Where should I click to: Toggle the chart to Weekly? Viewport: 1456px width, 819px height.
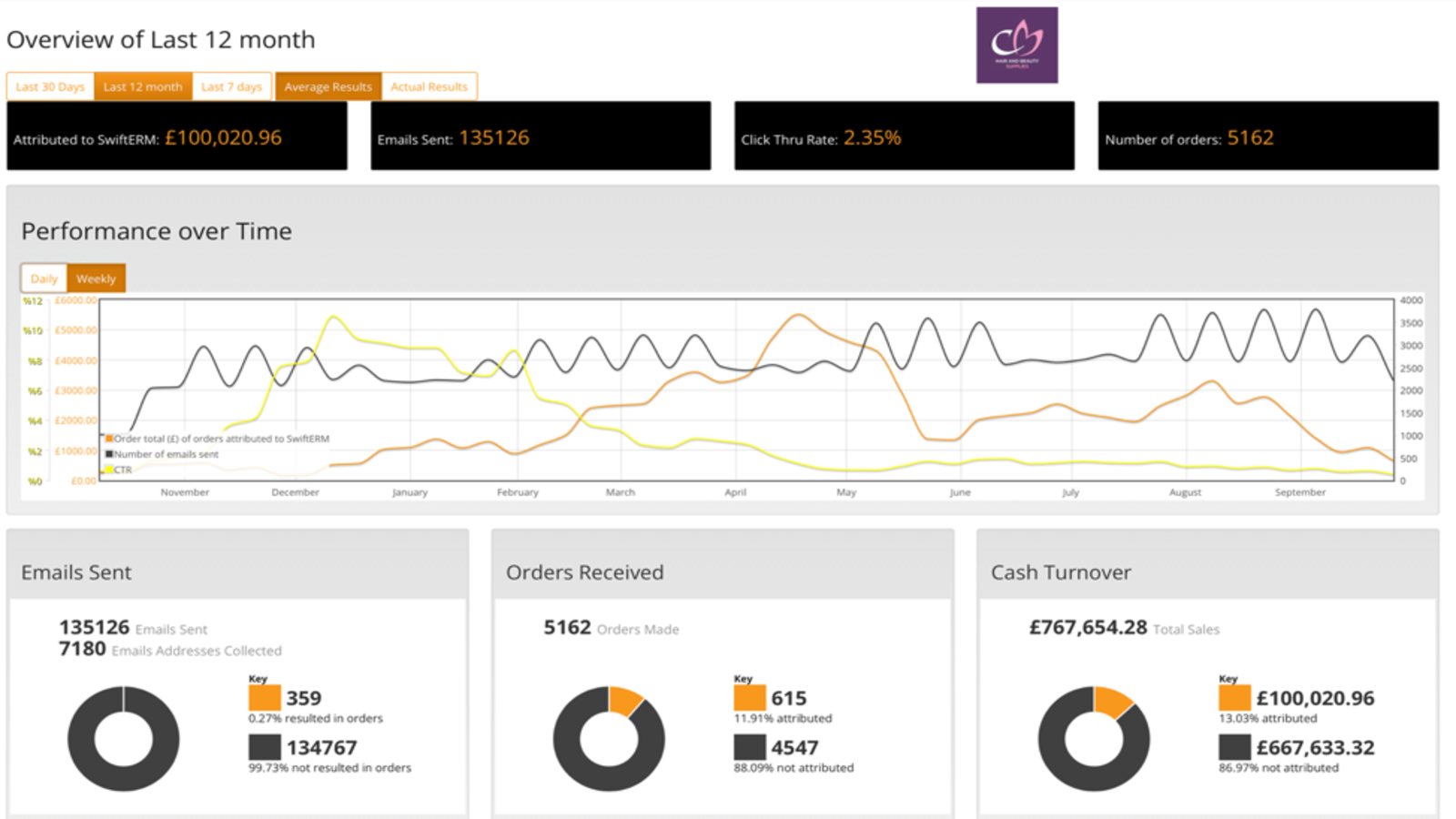click(96, 278)
